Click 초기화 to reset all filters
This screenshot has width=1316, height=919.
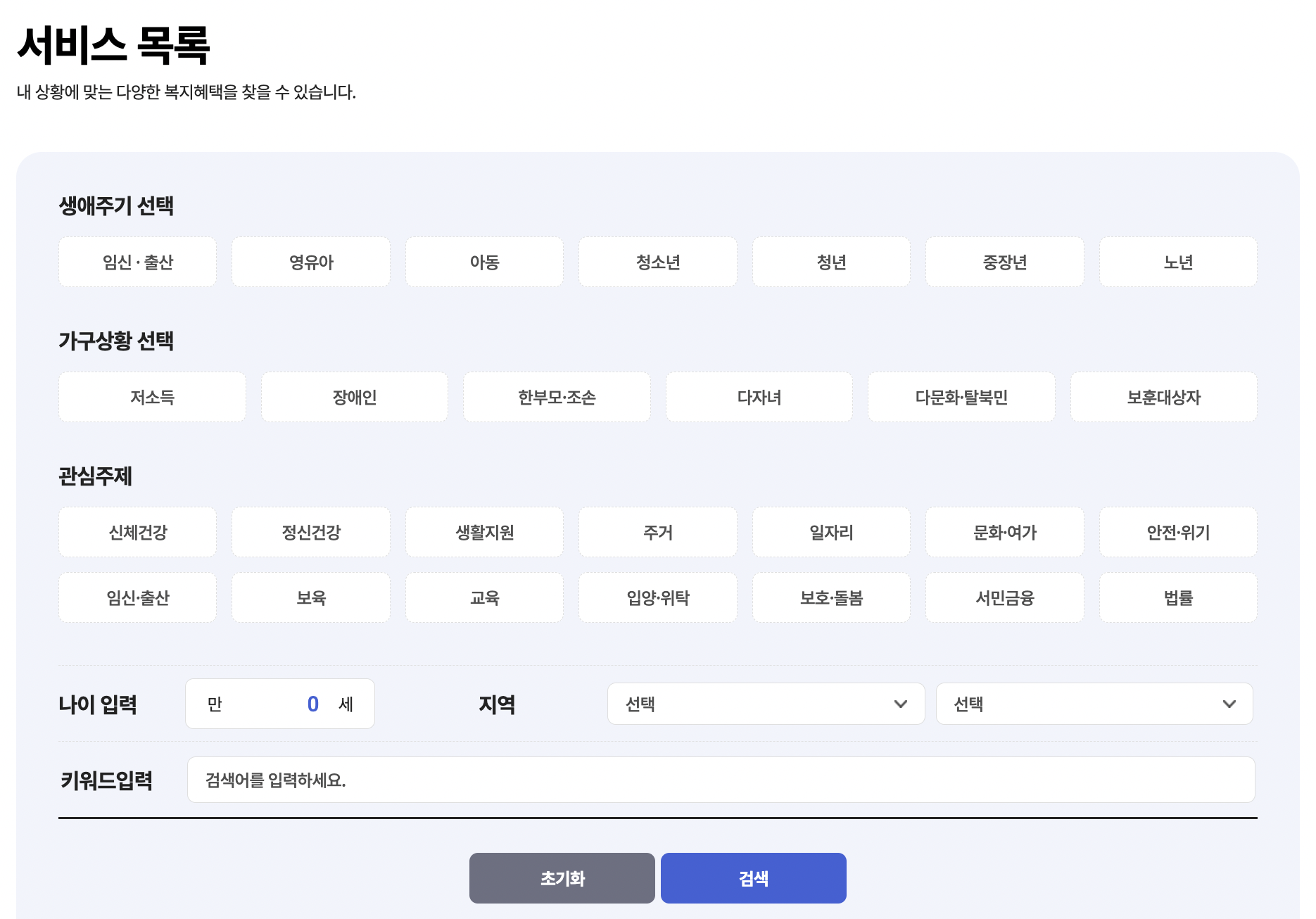click(x=561, y=877)
